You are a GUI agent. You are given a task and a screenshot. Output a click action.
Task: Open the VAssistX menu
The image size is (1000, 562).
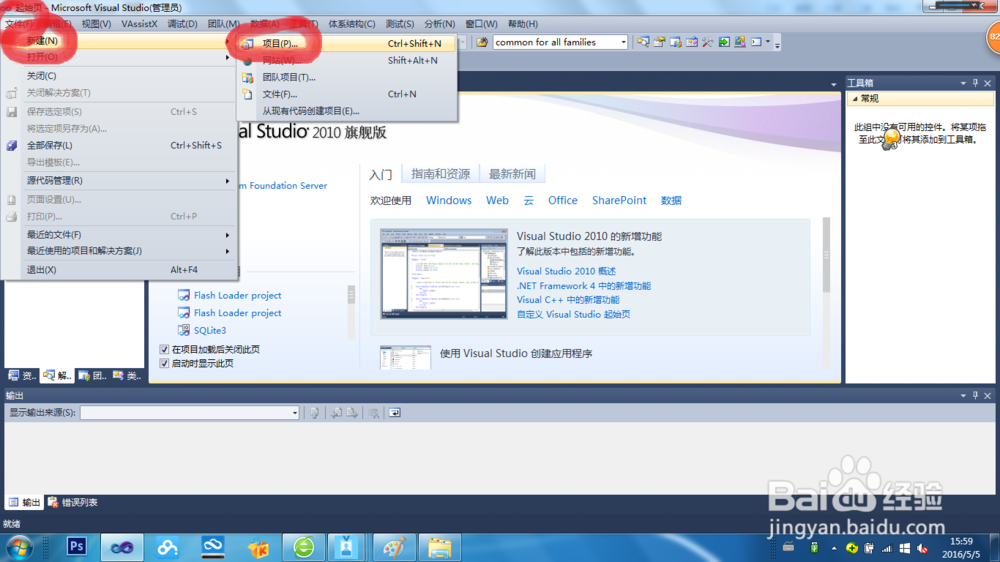pos(139,24)
